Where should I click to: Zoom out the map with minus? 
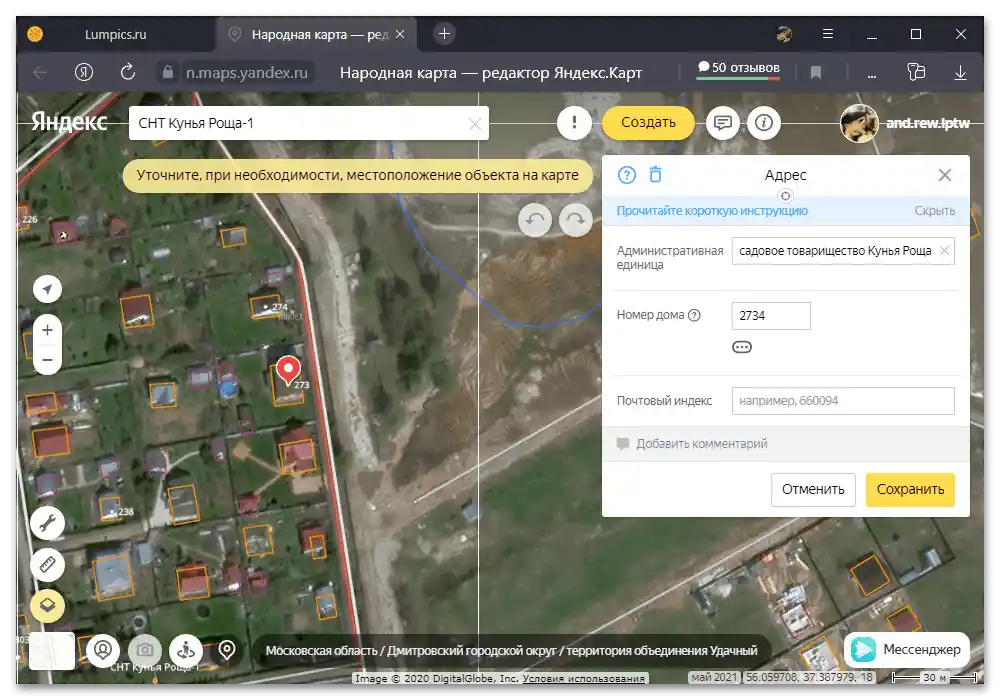point(47,360)
